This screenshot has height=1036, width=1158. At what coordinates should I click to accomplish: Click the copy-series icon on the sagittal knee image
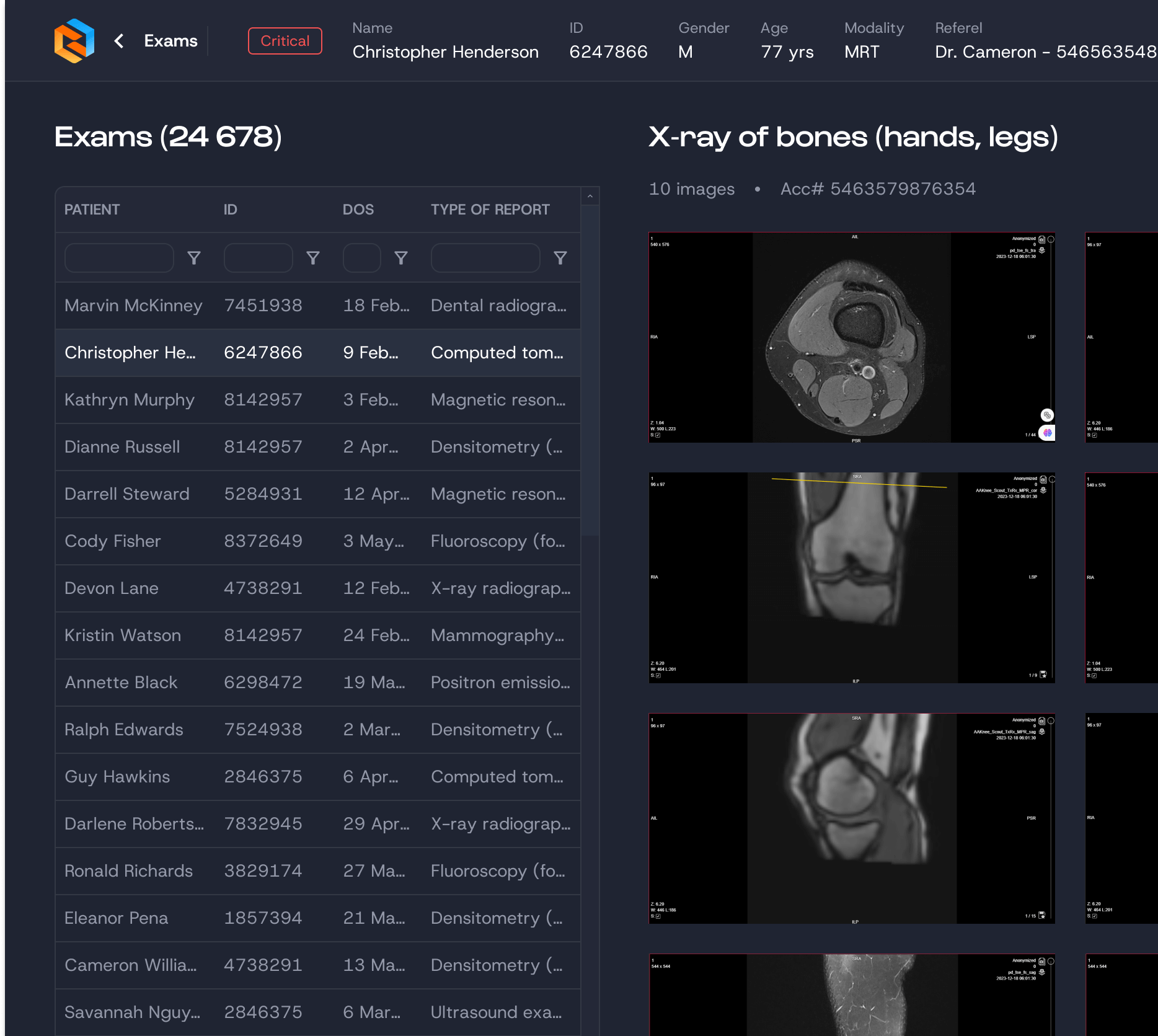coord(1042,721)
